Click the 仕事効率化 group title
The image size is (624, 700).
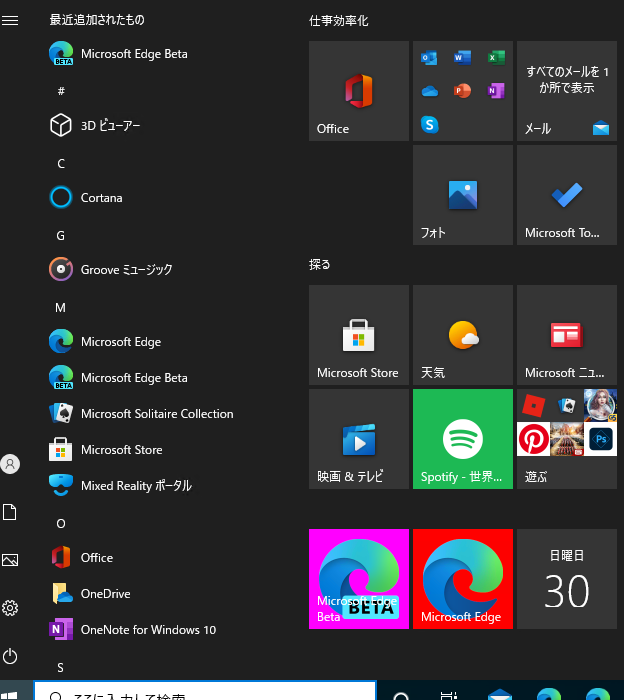[339, 21]
